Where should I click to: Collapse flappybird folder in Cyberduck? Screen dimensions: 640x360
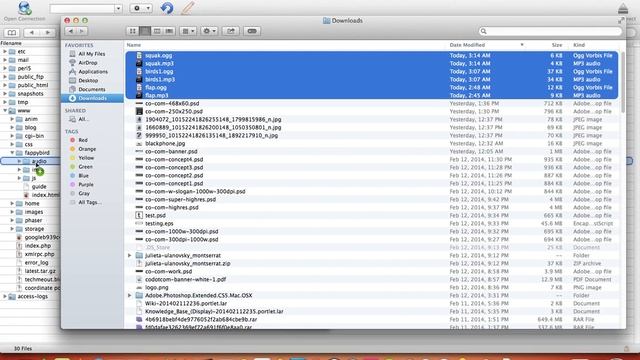click(12, 153)
